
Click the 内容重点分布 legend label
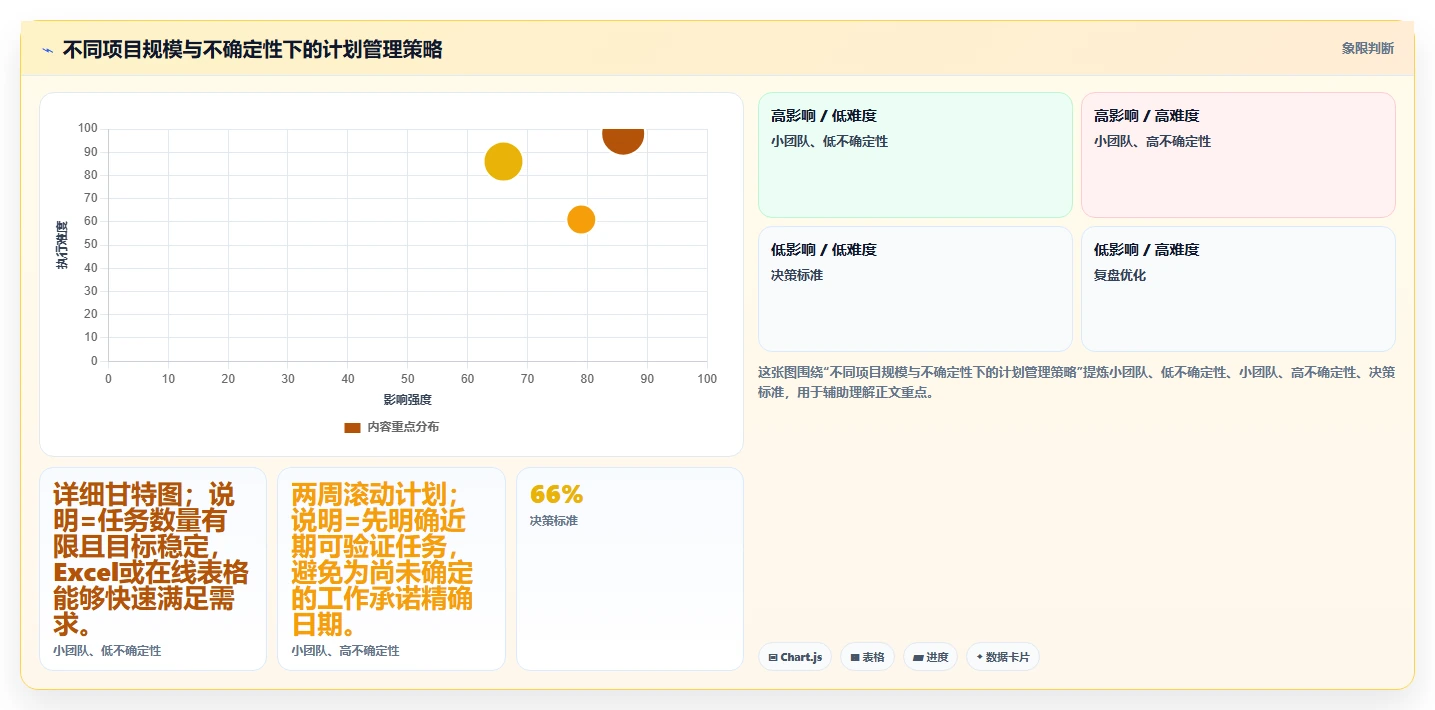pos(402,427)
